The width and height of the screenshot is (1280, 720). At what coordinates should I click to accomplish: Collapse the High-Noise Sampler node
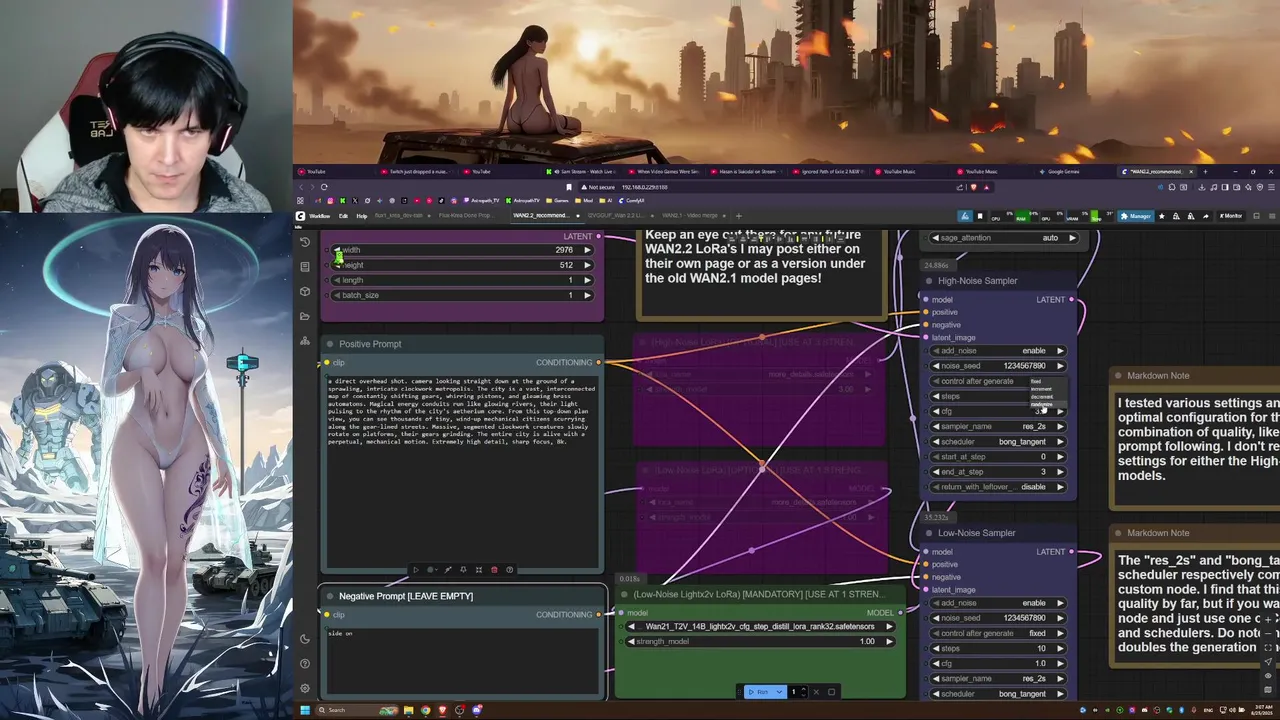click(x=928, y=281)
